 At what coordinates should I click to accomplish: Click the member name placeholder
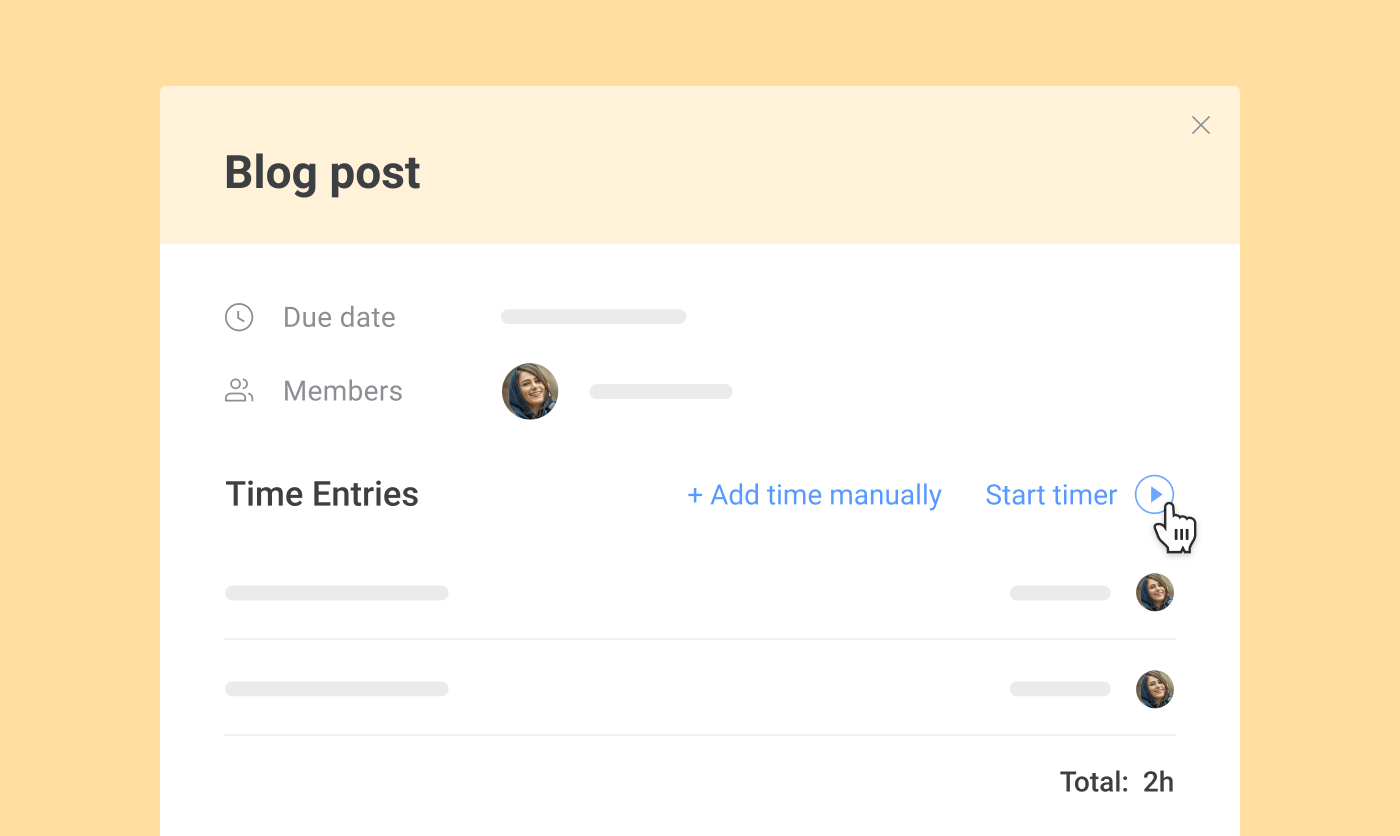pyautogui.click(x=661, y=391)
